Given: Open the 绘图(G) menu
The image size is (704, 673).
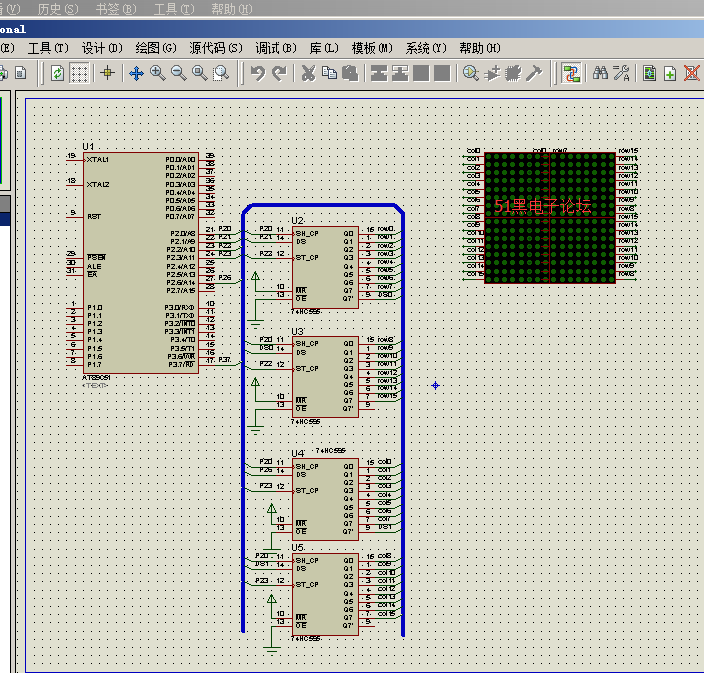Looking at the screenshot, I should [x=156, y=48].
